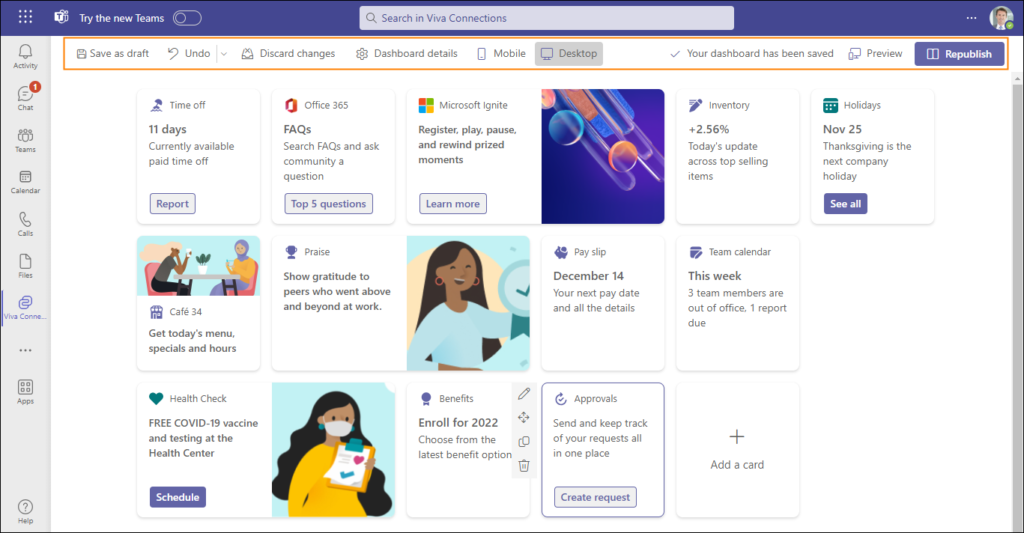
Task: Click Dashboard details in the toolbar
Action: coord(406,54)
